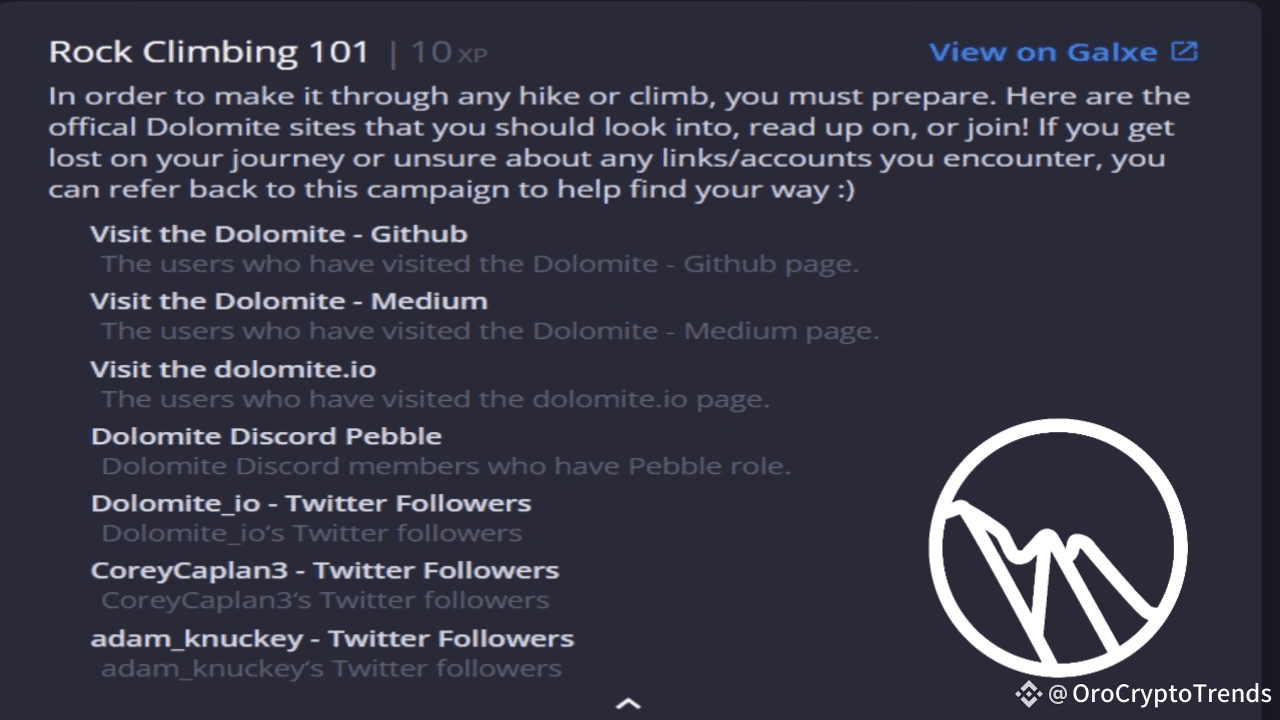Select Dolomite_io - Twitter Followers task
Image resolution: width=1280 pixels, height=720 pixels.
coord(311,503)
